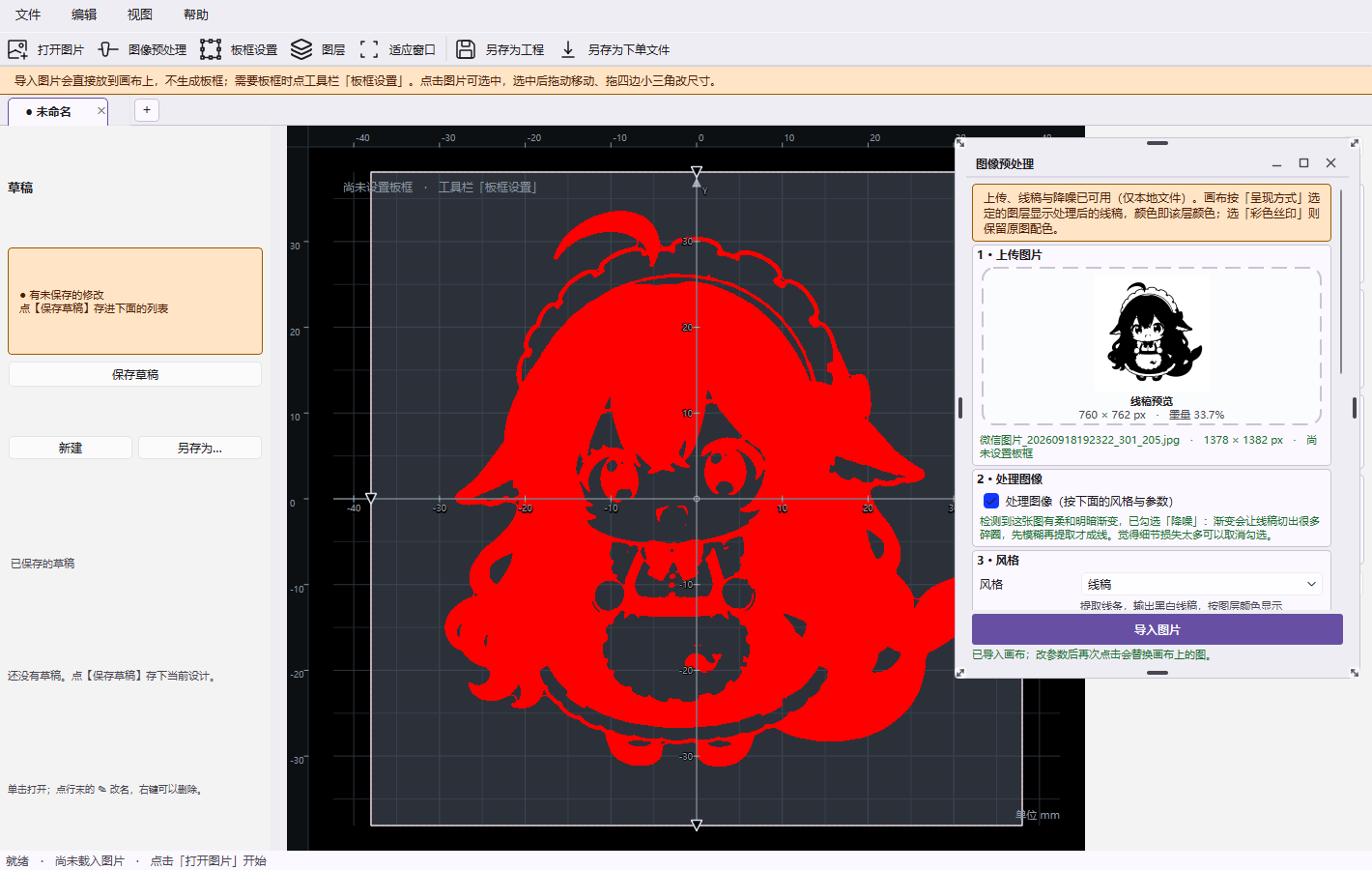Open 图像预处理 from the toolbar icon
Image resolution: width=1372 pixels, height=870 pixels.
tap(108, 49)
